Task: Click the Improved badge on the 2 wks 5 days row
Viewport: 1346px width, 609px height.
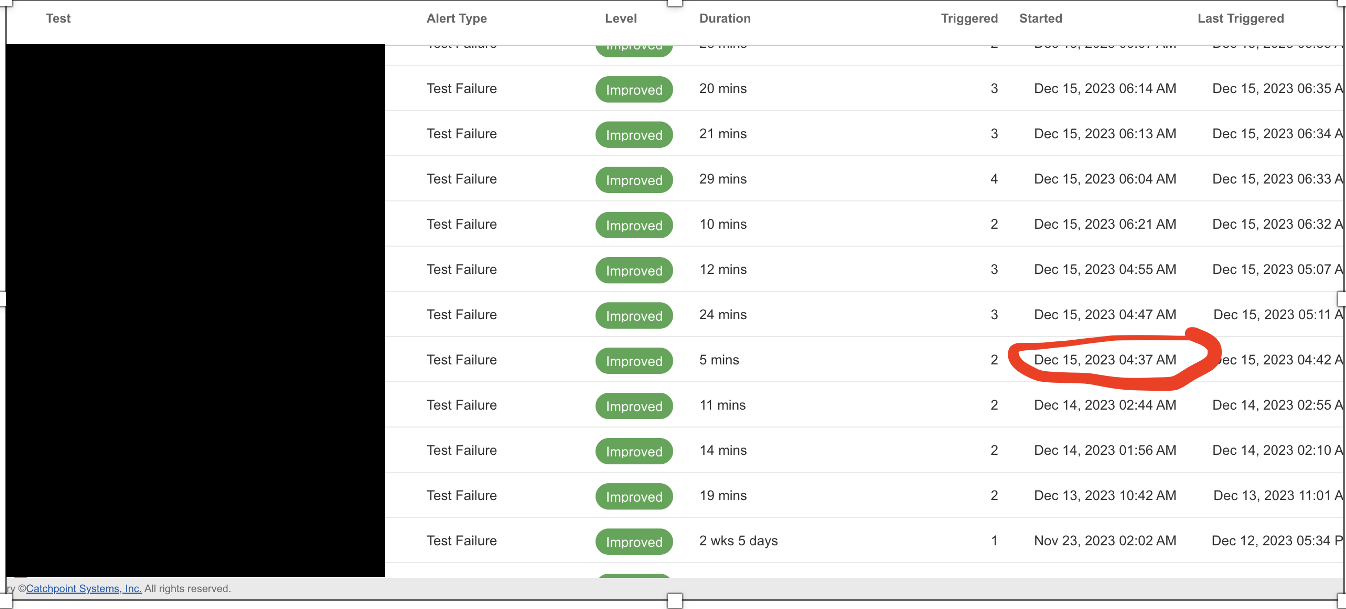Action: point(634,541)
